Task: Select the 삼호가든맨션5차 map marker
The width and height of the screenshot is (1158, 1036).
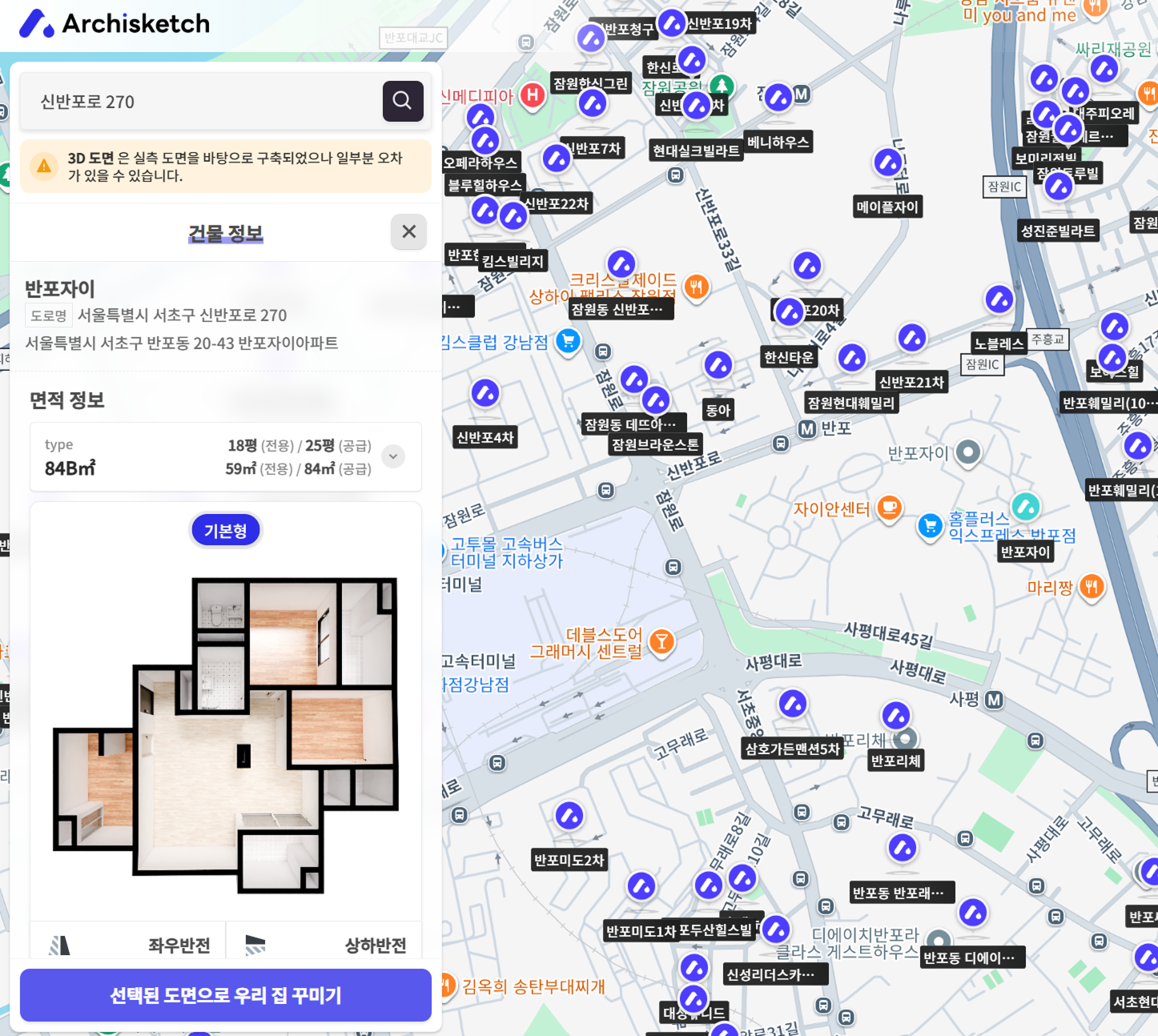Action: (793, 705)
